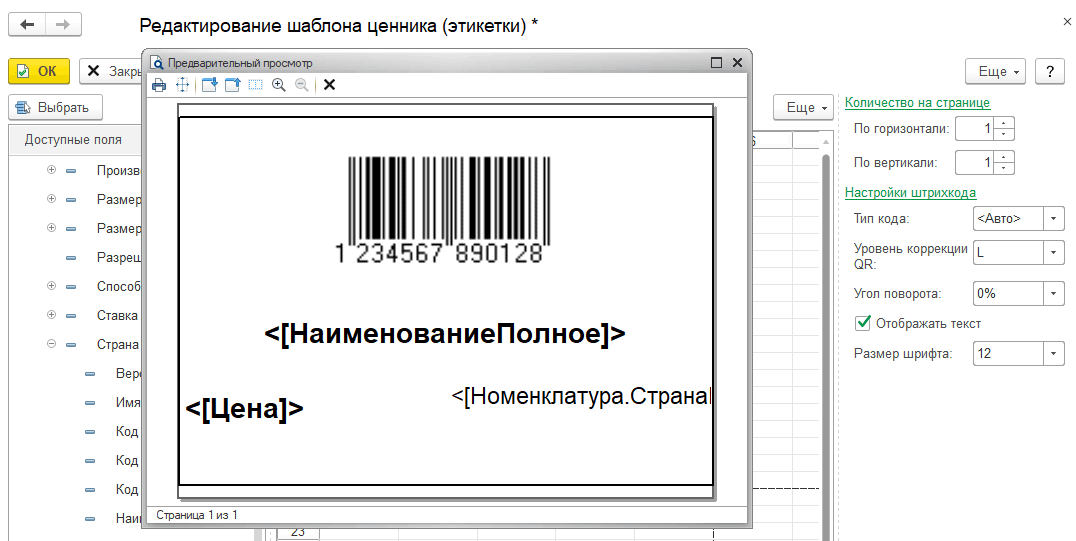Adjust the По горизонтали spinner arrows
Viewport: 1076px width, 541px height.
point(1004,128)
